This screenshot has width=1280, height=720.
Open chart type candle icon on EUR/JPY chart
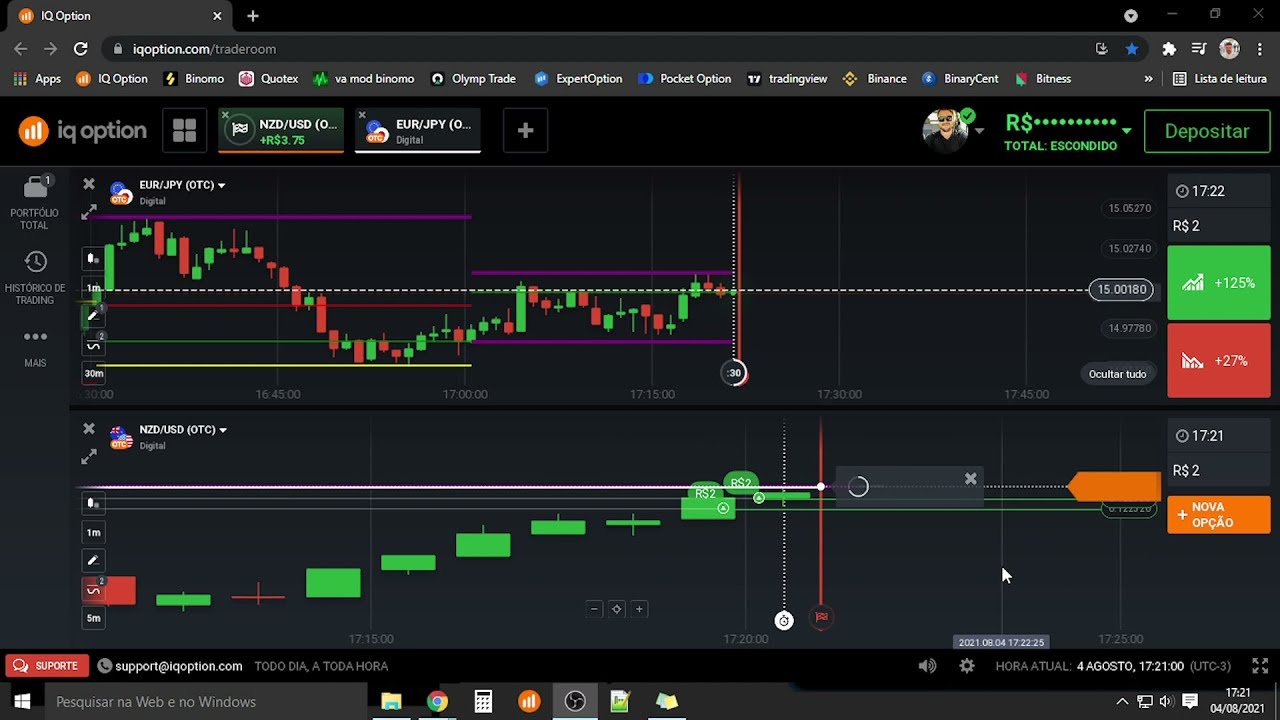[93, 258]
